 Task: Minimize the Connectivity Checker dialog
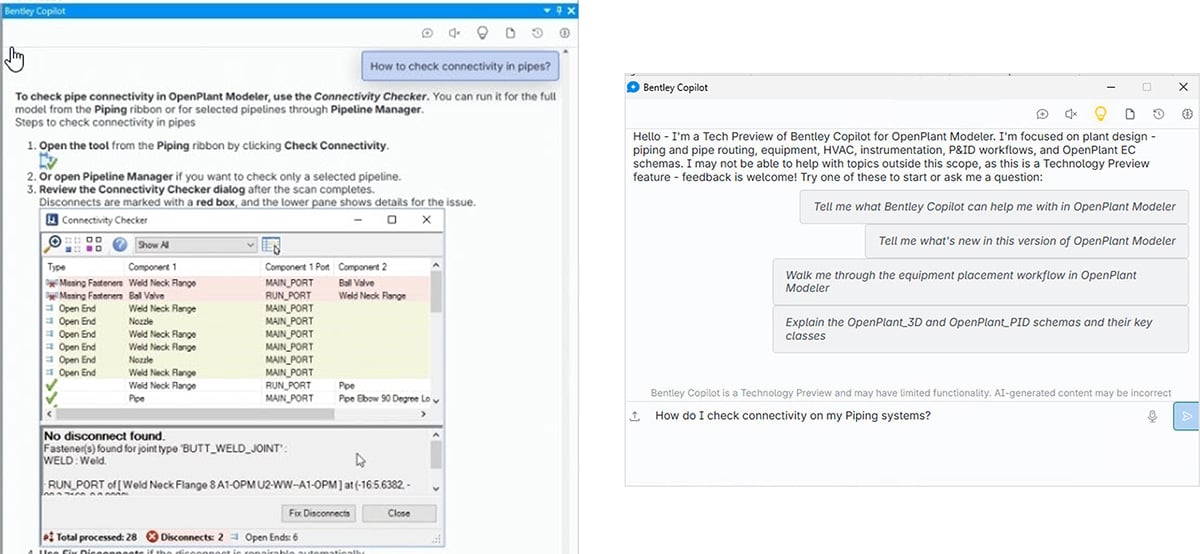pos(358,219)
